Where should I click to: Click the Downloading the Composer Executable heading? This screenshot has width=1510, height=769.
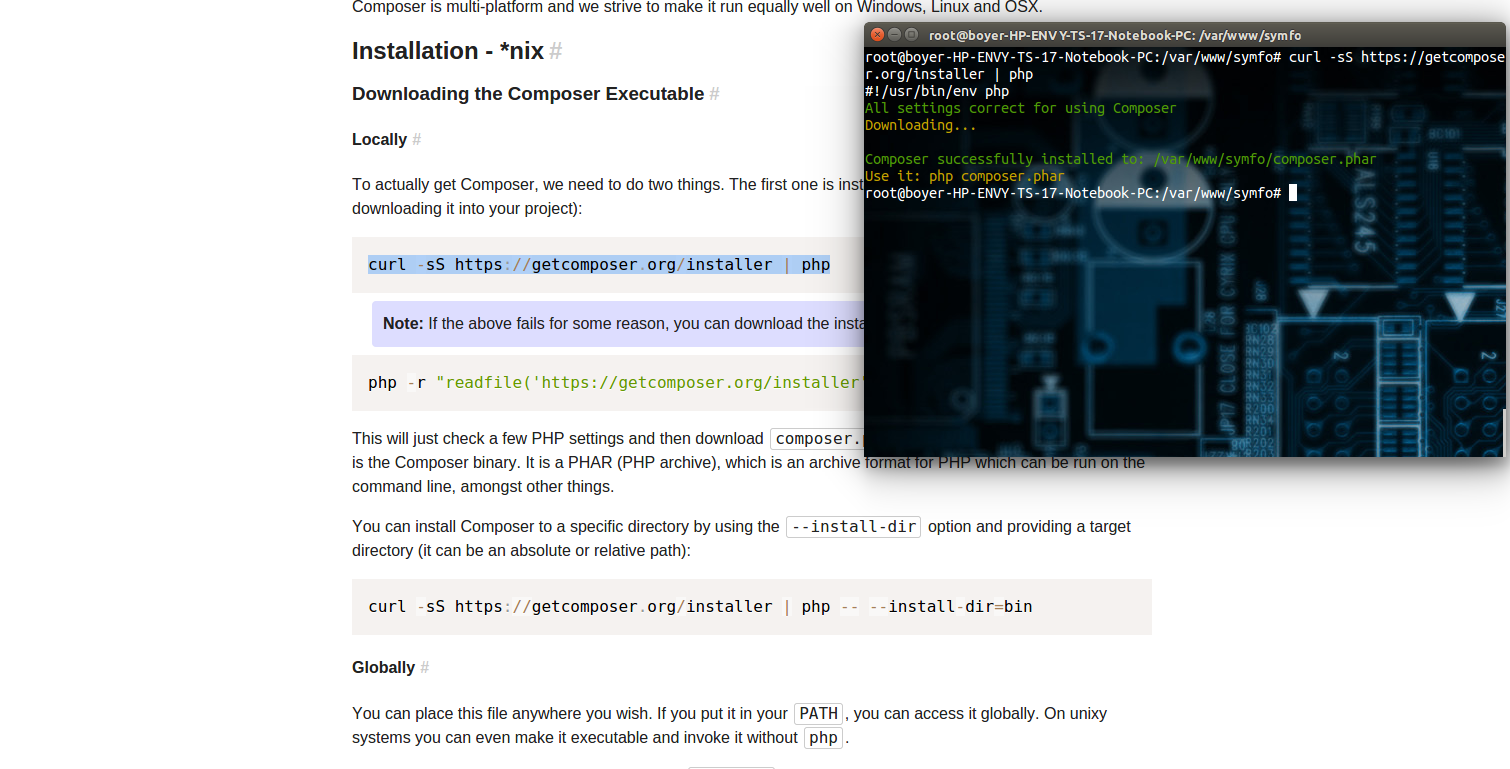coord(528,94)
